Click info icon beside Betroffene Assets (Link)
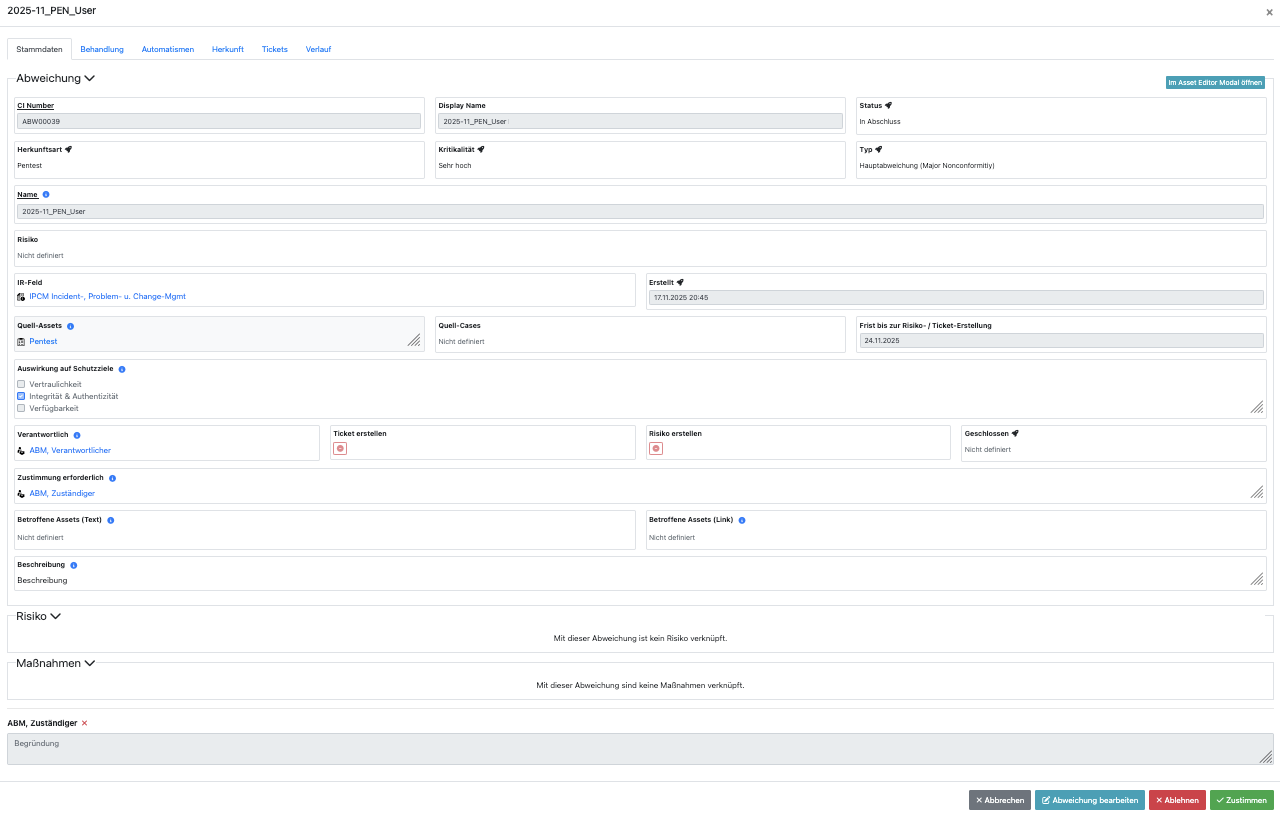Viewport: 1280px width, 816px height. coord(742,520)
